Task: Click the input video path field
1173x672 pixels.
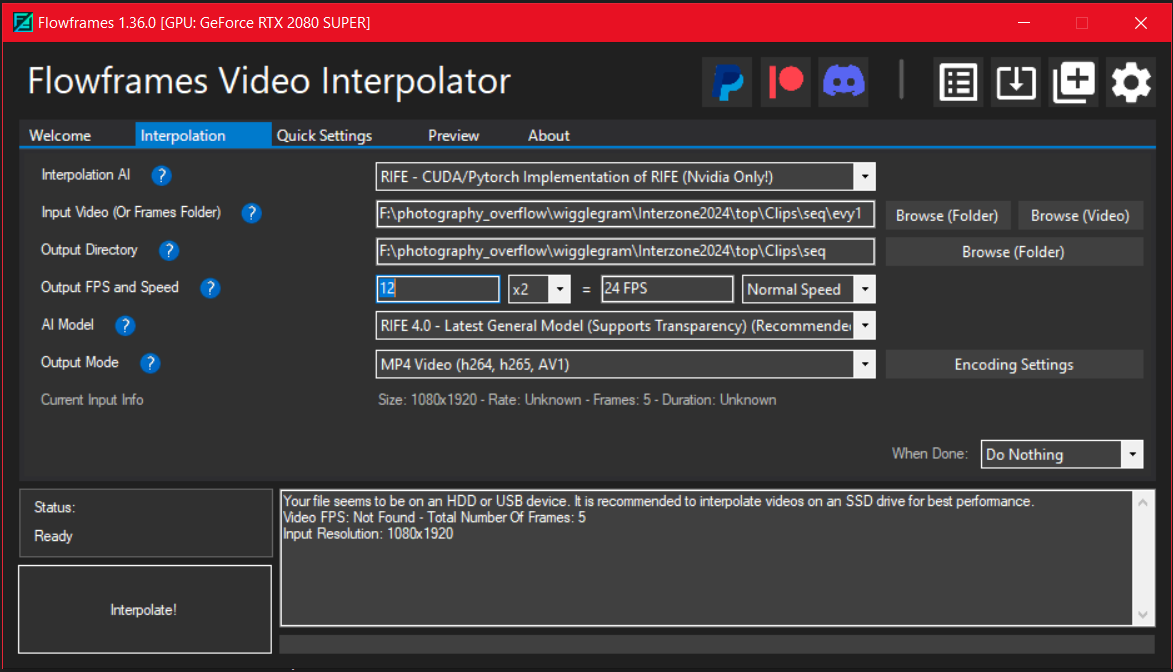Action: click(x=625, y=214)
